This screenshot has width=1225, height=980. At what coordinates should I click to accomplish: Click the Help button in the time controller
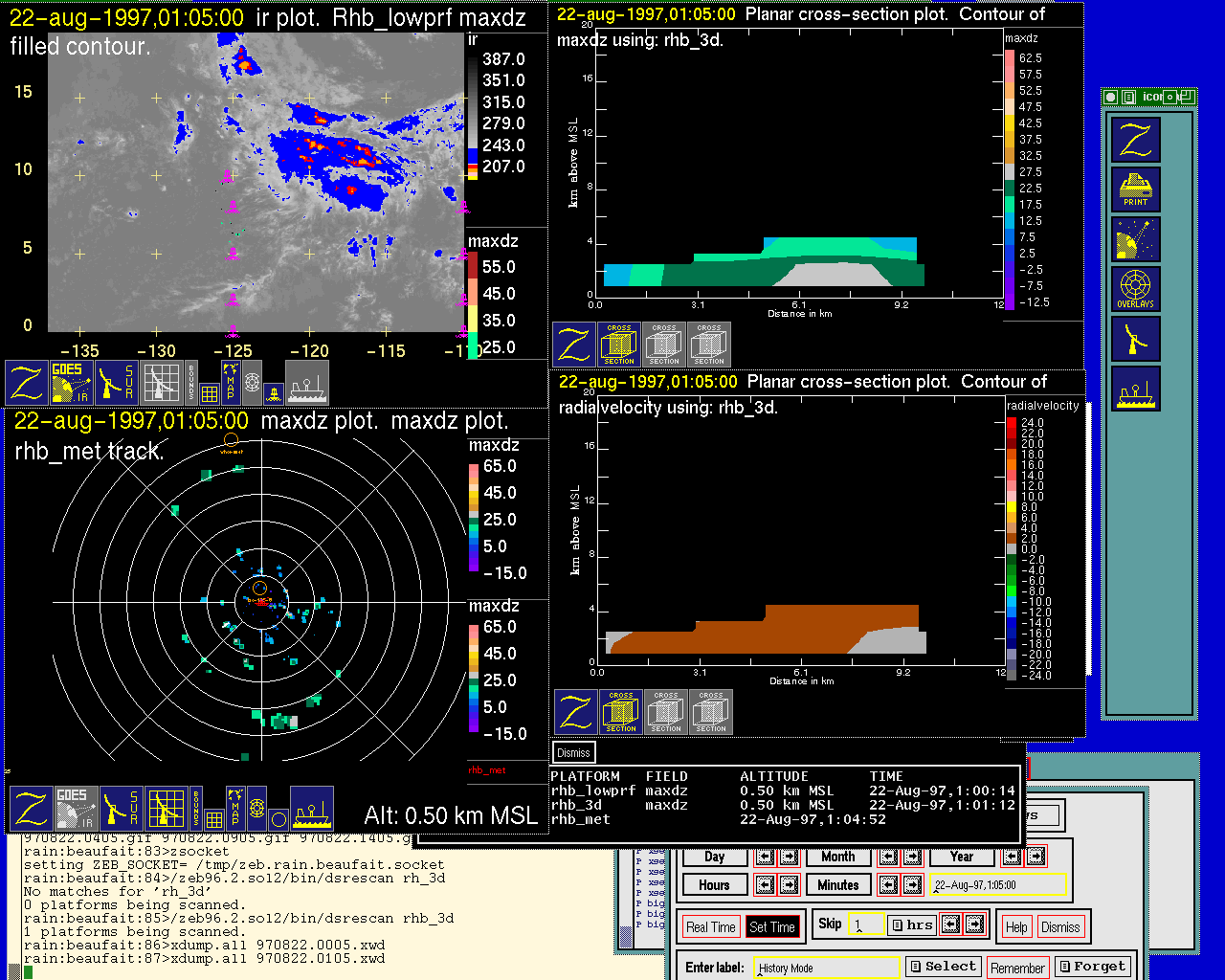(1016, 926)
